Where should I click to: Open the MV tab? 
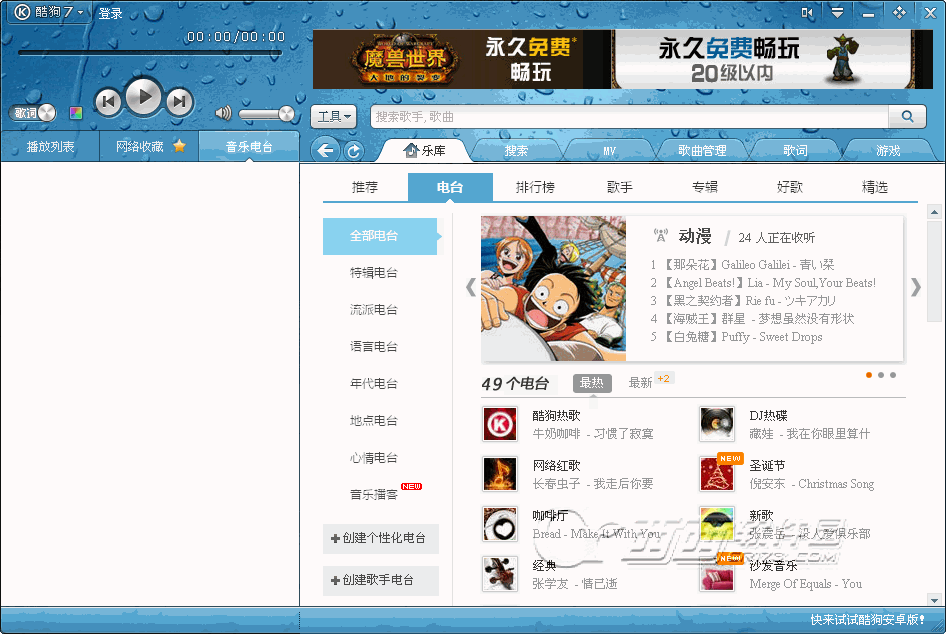click(x=609, y=151)
